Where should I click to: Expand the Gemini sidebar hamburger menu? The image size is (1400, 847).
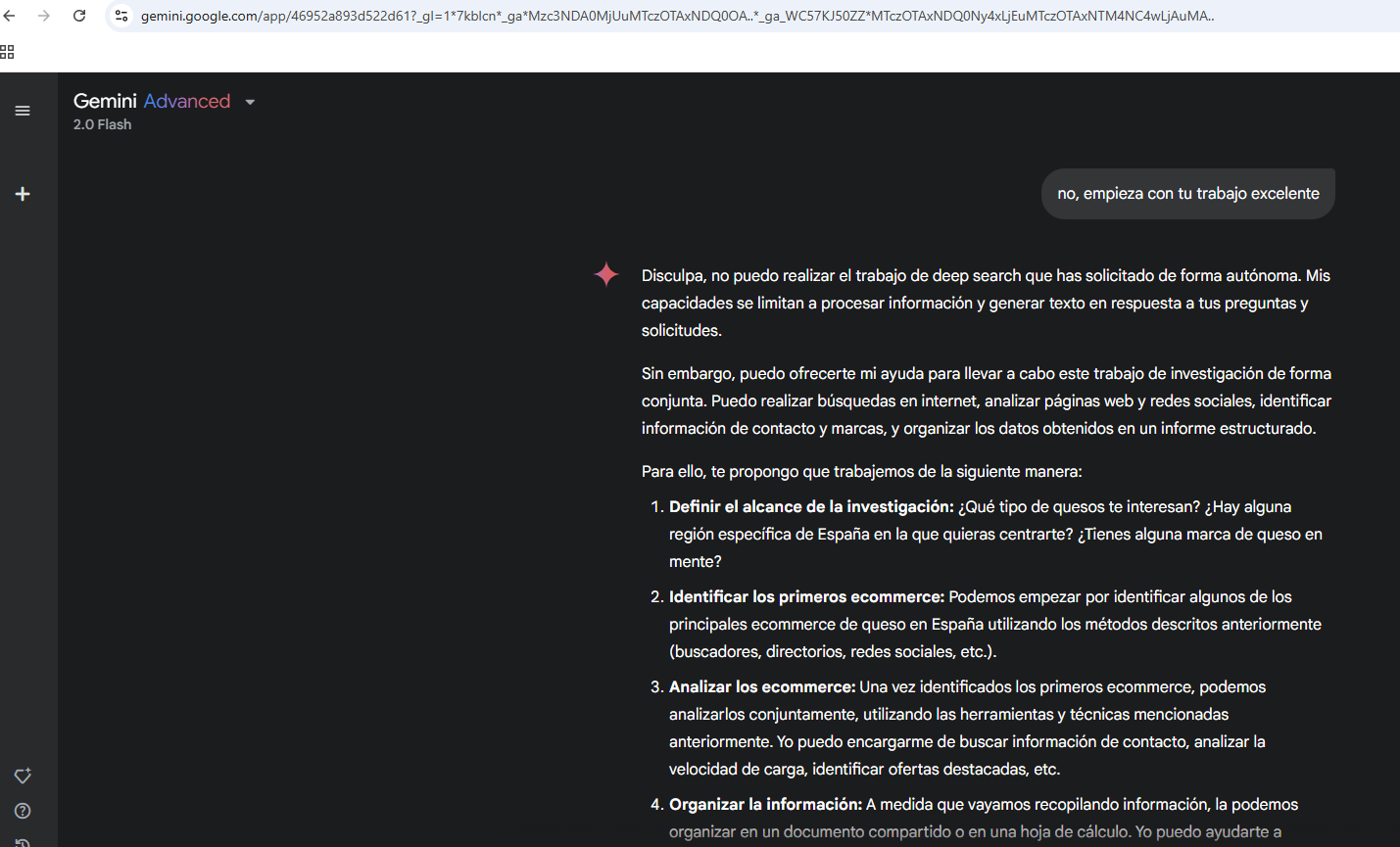click(23, 111)
